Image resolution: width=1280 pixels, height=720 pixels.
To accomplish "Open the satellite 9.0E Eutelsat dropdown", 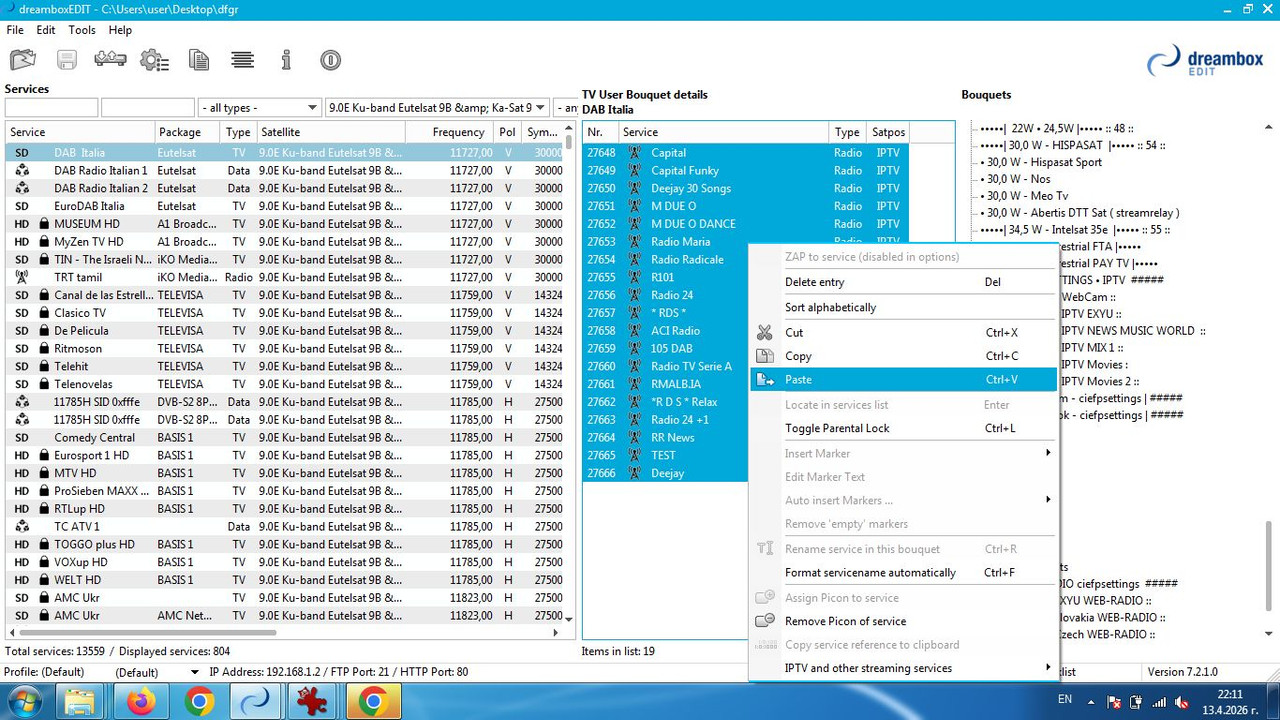I will pyautogui.click(x=438, y=108).
